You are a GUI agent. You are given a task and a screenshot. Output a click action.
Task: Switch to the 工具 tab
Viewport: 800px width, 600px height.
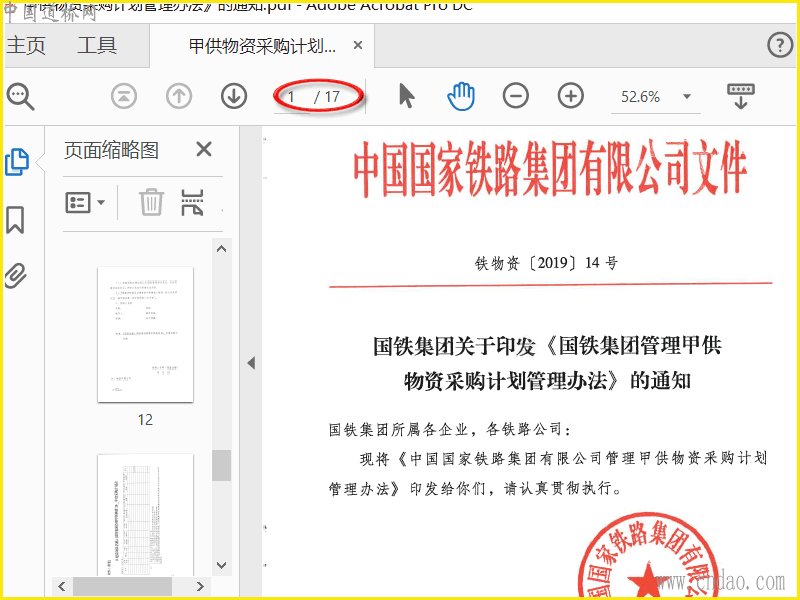pos(97,45)
